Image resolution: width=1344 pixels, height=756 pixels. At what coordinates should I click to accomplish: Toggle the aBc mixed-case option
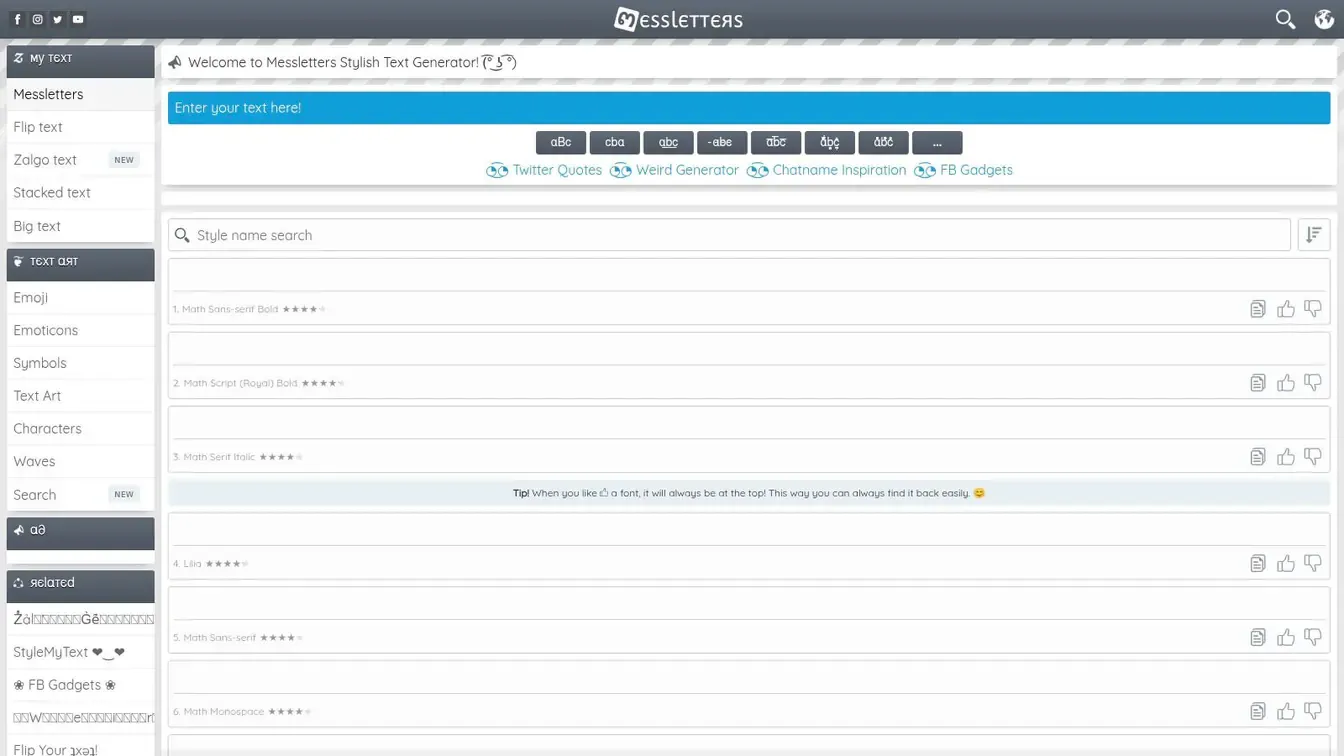pyautogui.click(x=561, y=143)
